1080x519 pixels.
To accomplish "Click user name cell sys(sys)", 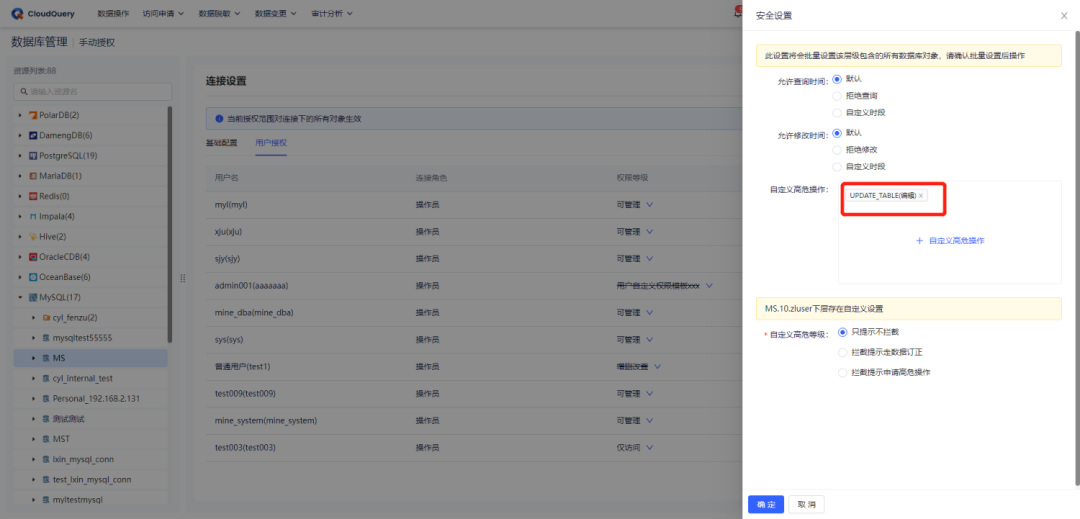I will (229, 340).
